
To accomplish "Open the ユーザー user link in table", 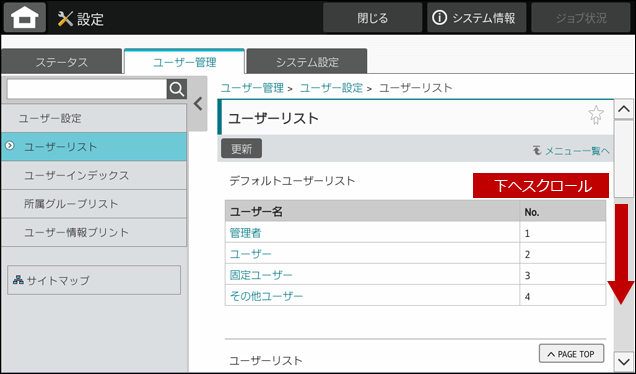I will click(x=250, y=254).
